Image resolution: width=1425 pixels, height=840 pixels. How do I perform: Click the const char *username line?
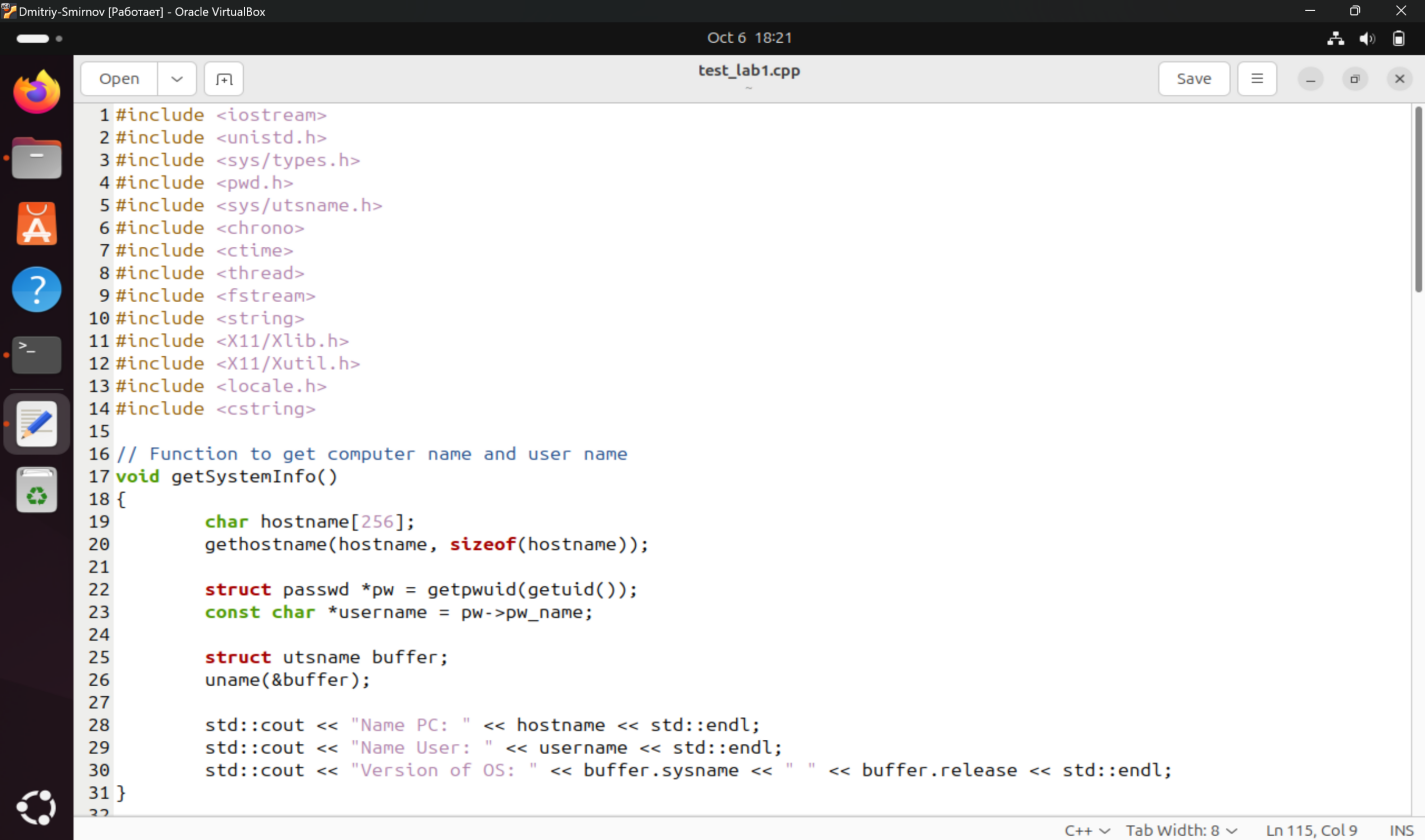click(x=399, y=612)
